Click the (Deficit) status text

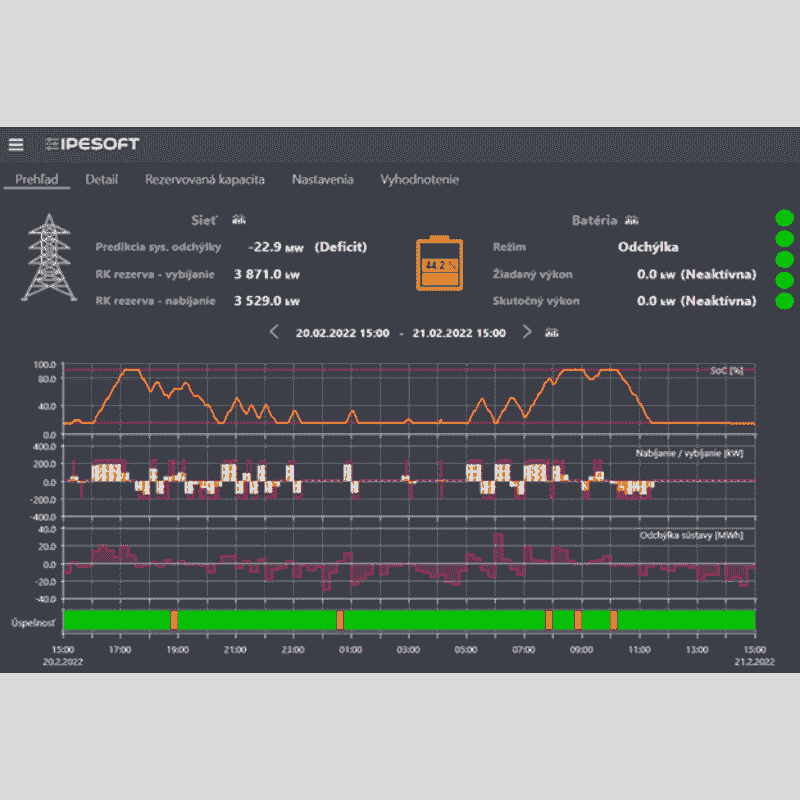tap(340, 247)
